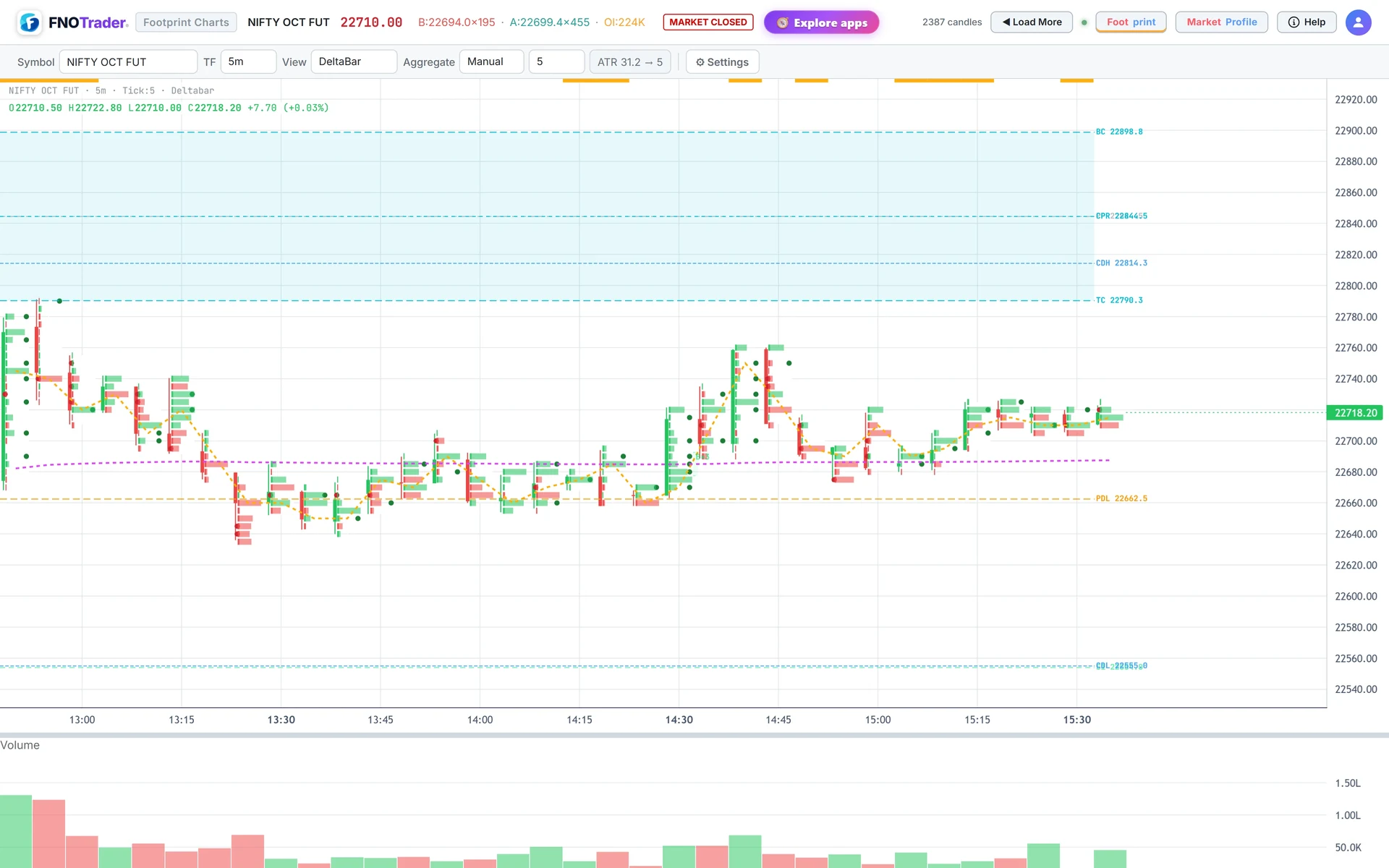The width and height of the screenshot is (1389, 868).
Task: Open the TF 5m timeframe dropdown
Action: 248,62
